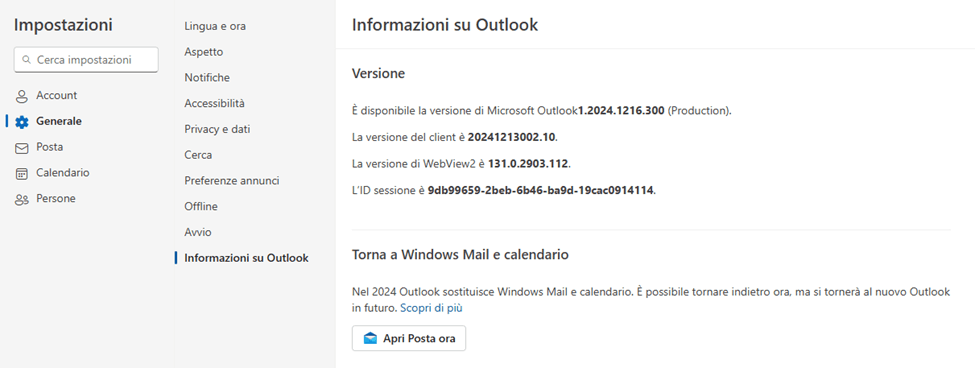Select the Avvio settings page
The height and width of the screenshot is (368, 975).
click(x=198, y=232)
